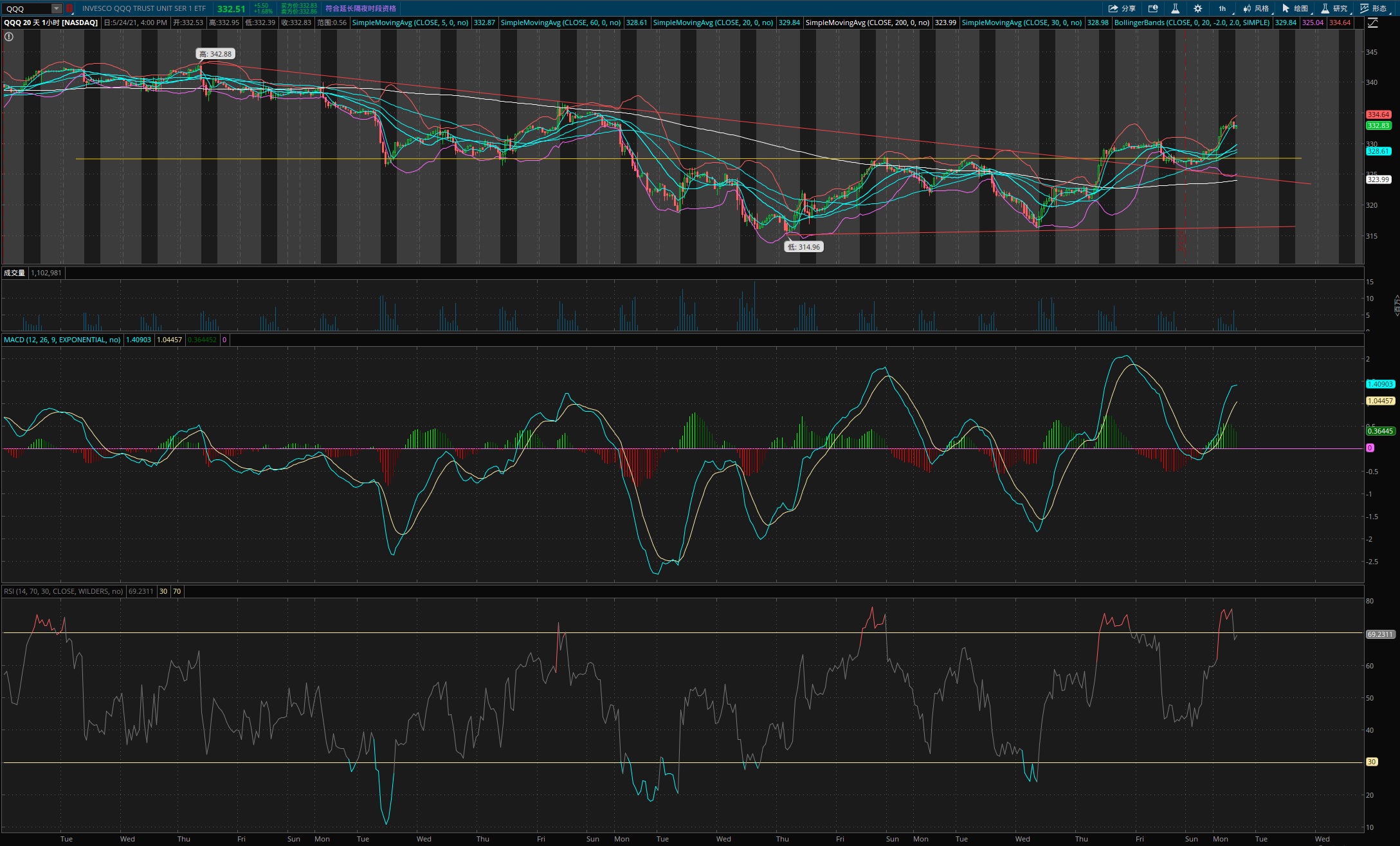1400x846 pixels.
Task: Open the 风格 style dropdown menu
Action: (x=1256, y=8)
